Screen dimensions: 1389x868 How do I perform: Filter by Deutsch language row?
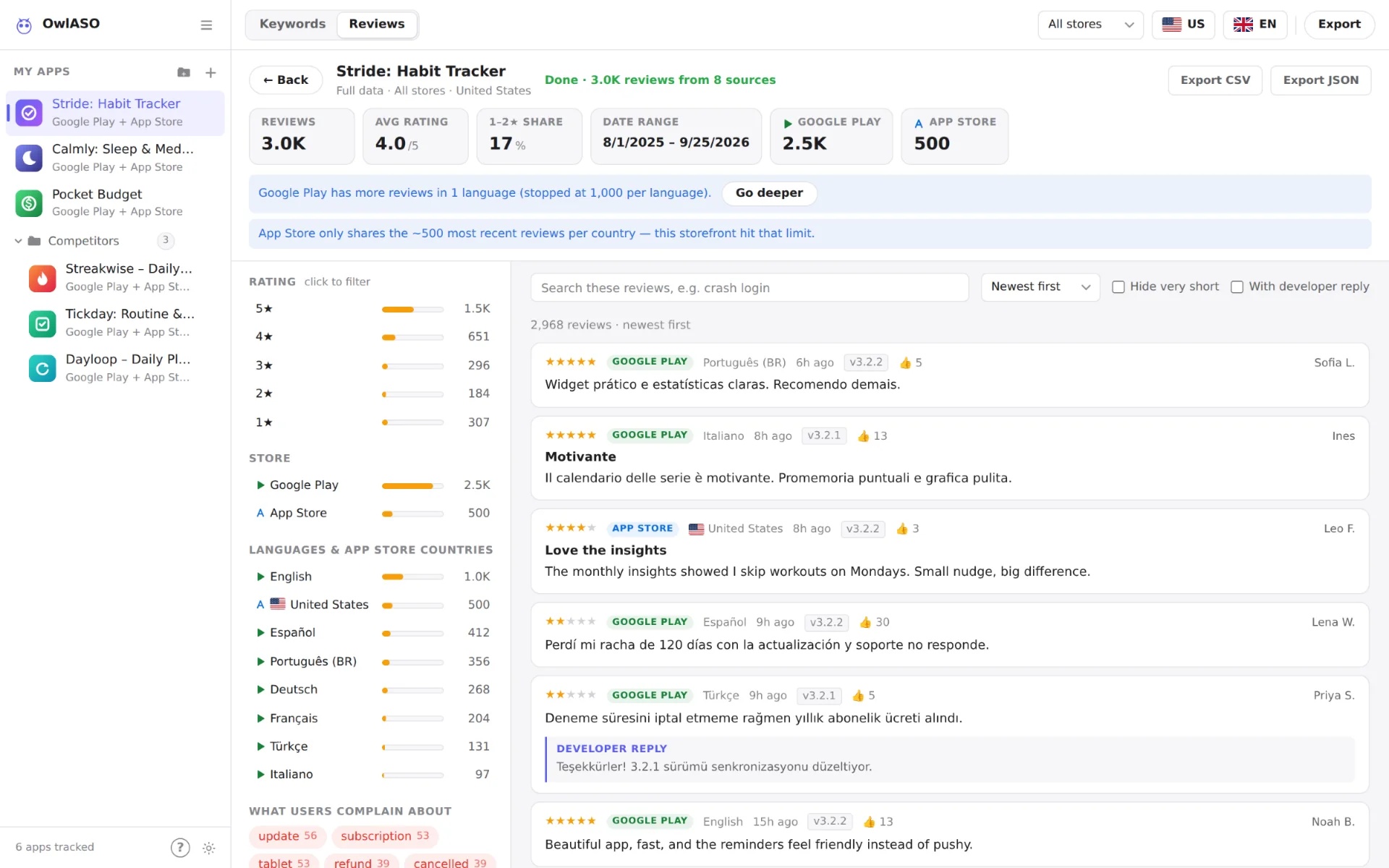[373, 690]
